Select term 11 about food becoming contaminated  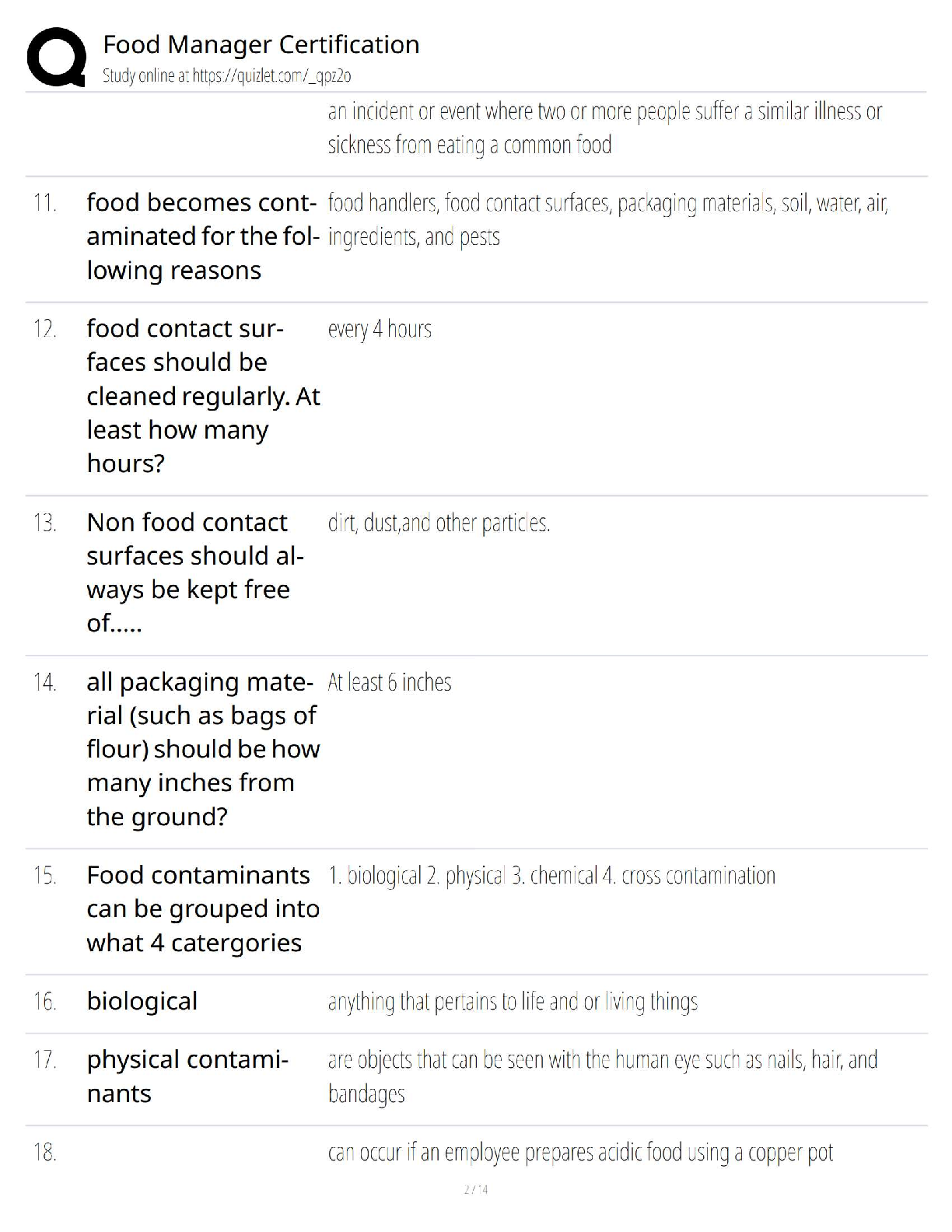pos(202,236)
